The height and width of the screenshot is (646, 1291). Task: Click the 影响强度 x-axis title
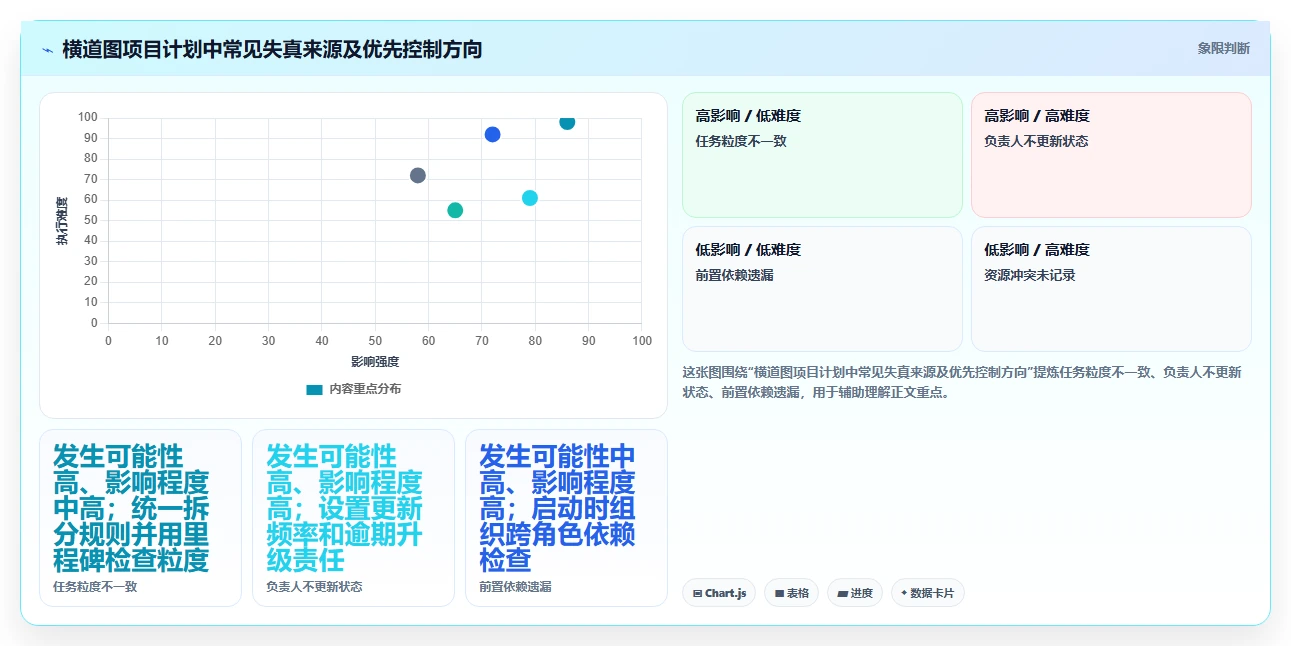[375, 361]
